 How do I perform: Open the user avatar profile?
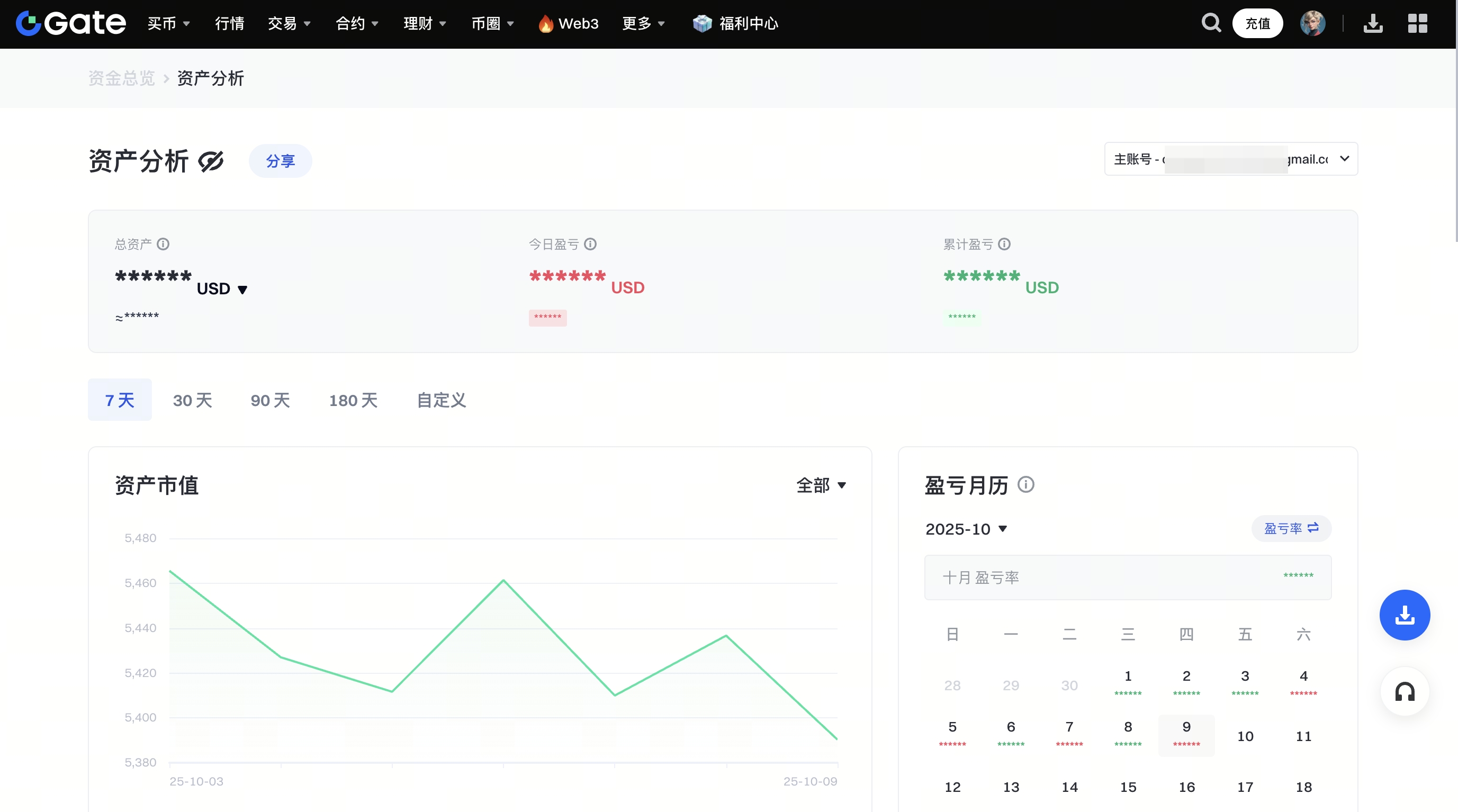(1312, 23)
